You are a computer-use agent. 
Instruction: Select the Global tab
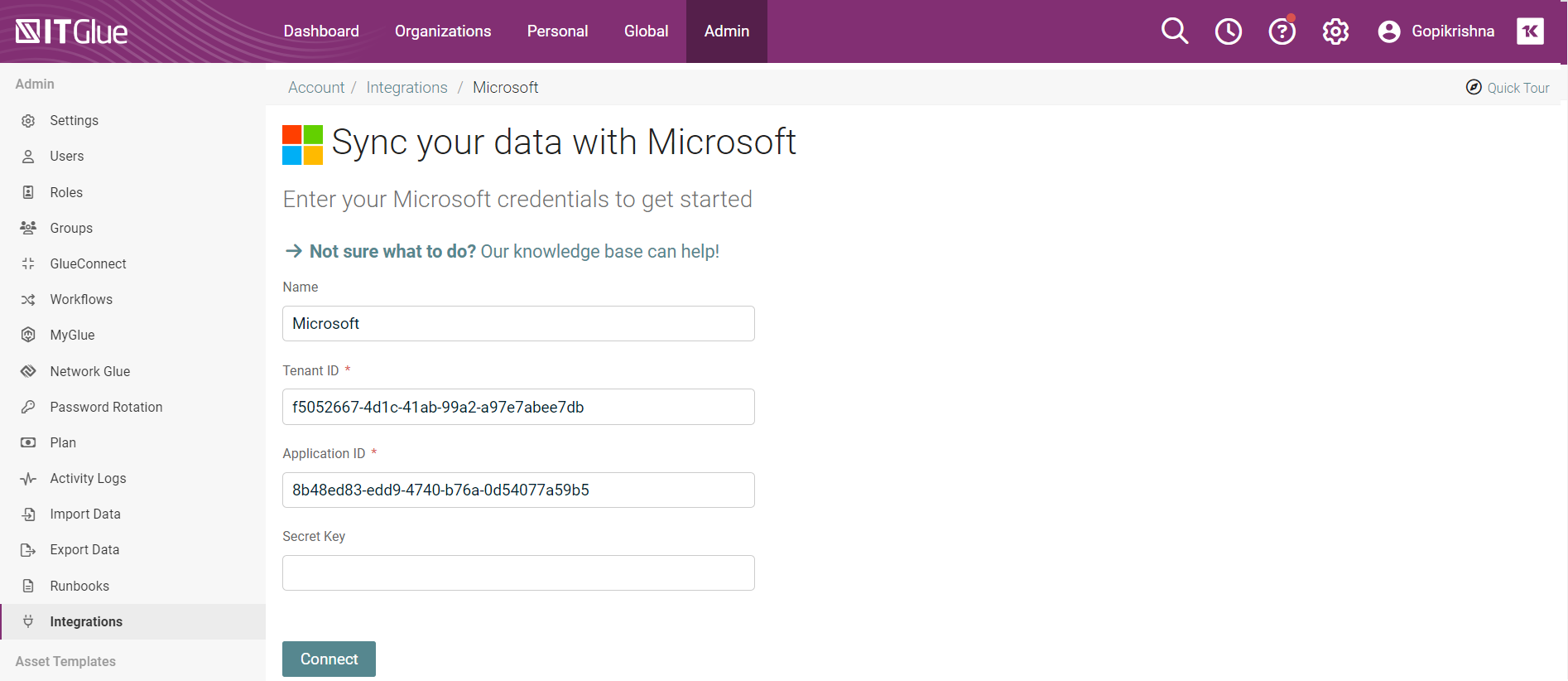646,31
